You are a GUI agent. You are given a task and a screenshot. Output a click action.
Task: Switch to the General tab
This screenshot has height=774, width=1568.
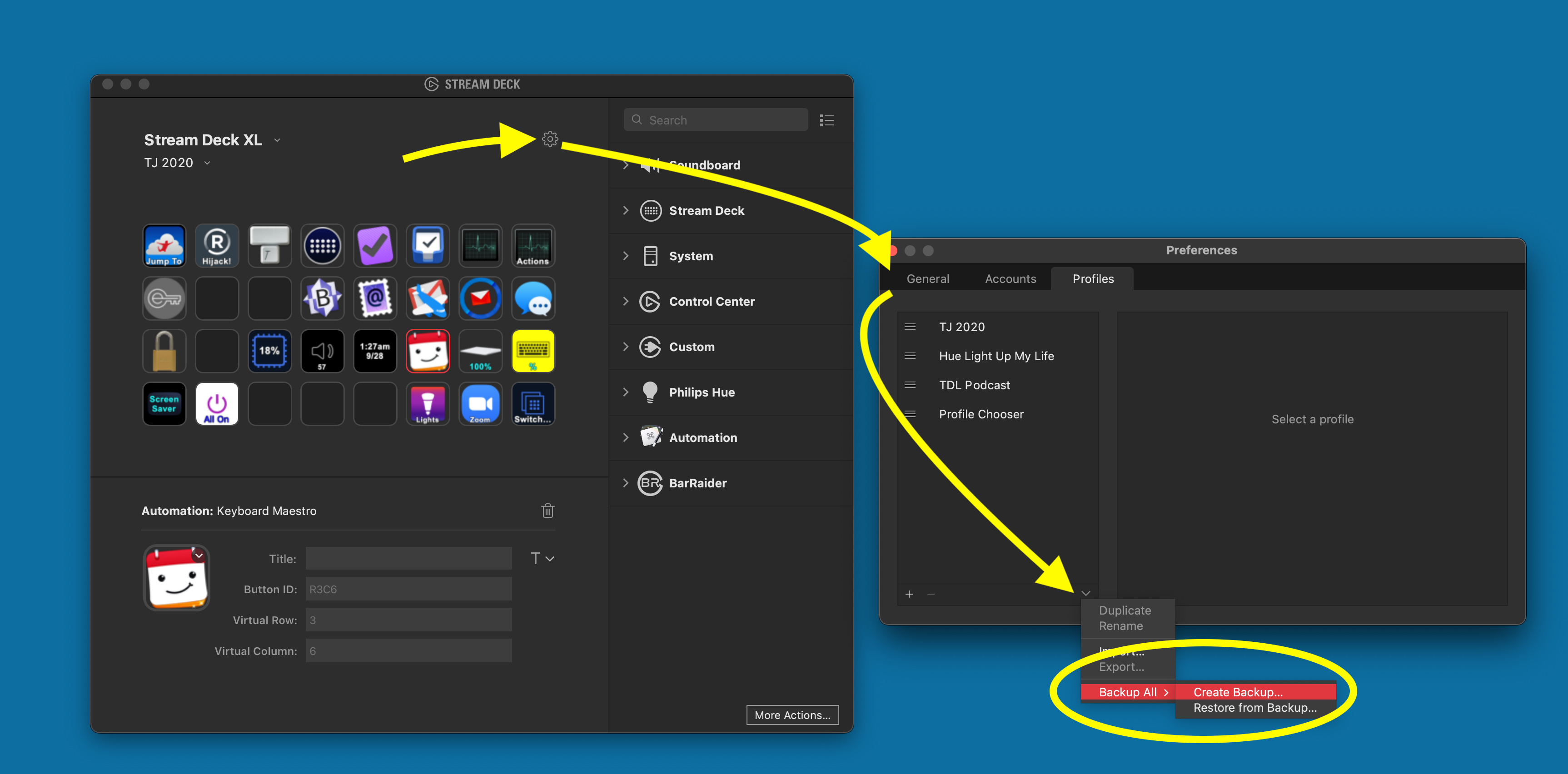coord(928,279)
